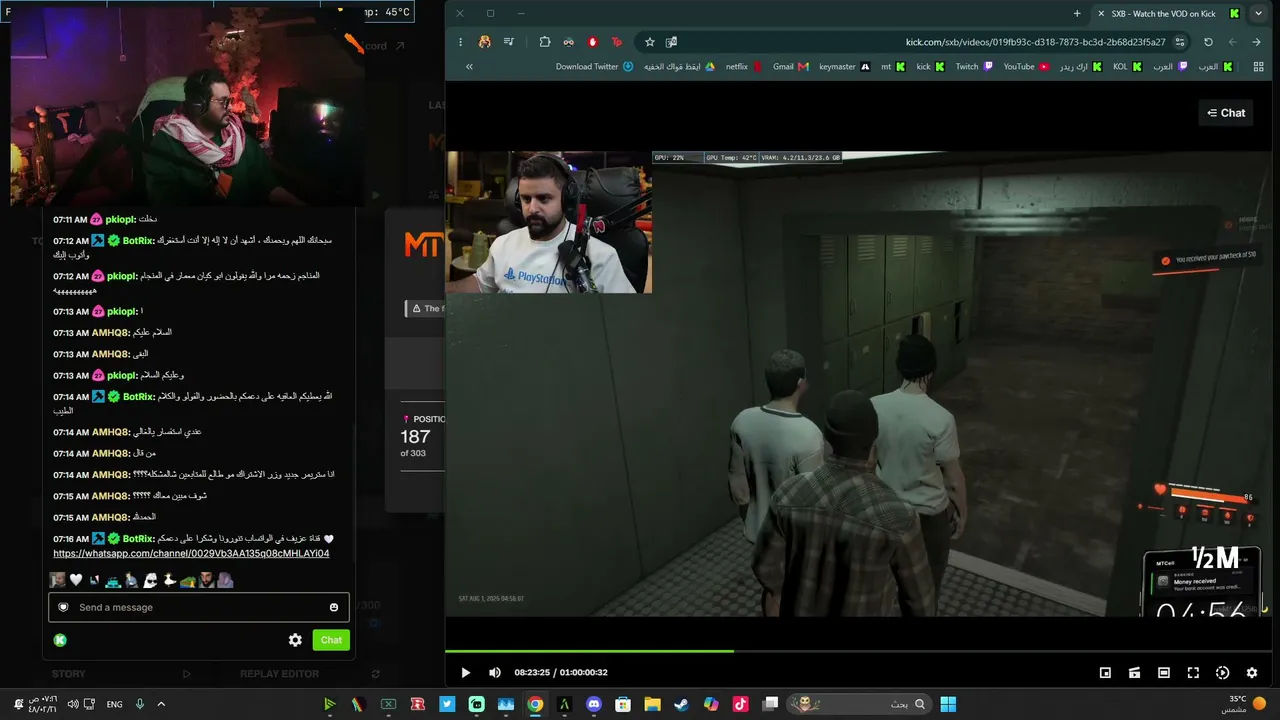The image size is (1280, 720).
Task: Open the Download Twitter bookmark
Action: pos(594,67)
